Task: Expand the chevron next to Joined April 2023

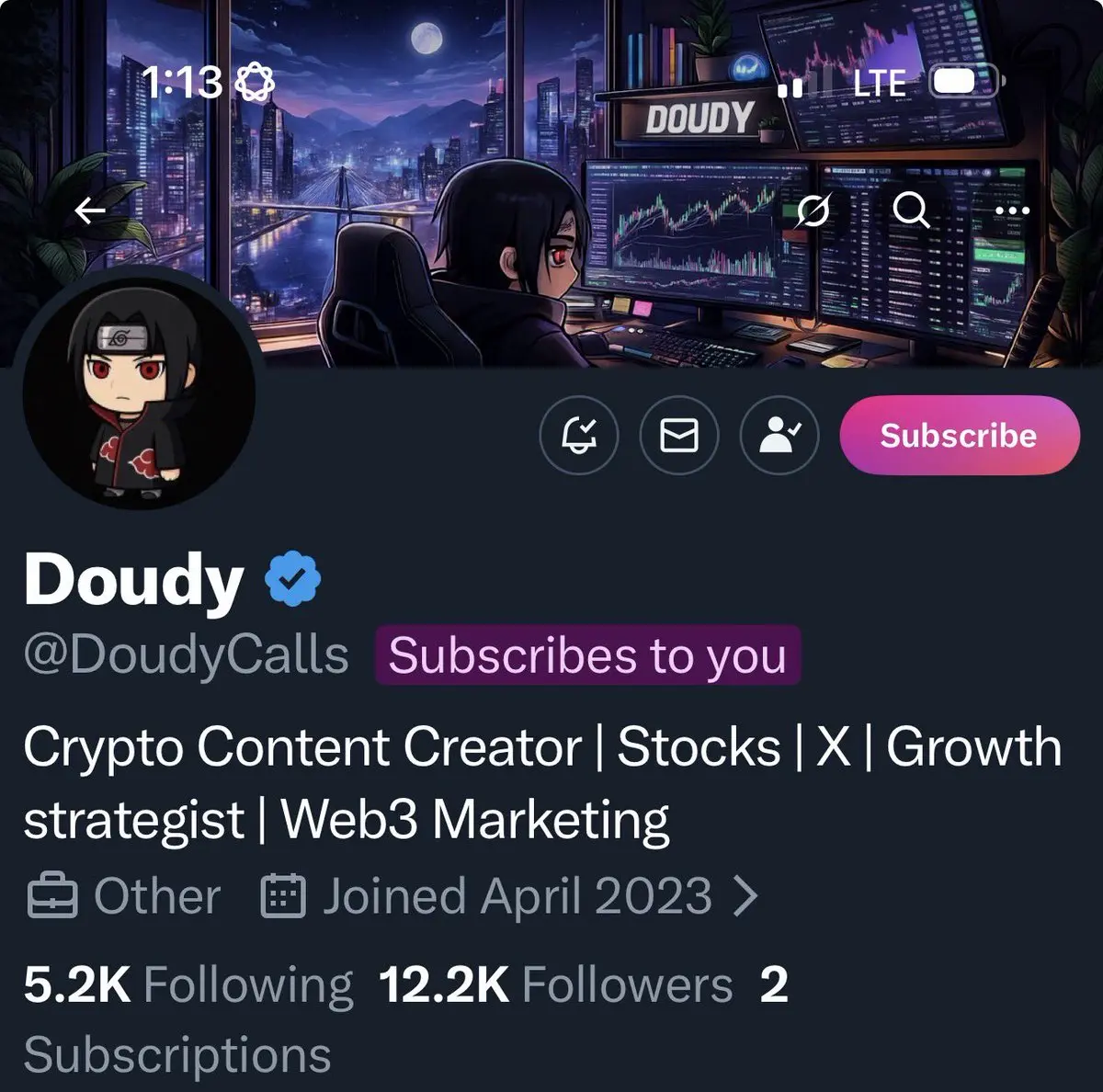Action: 745,896
